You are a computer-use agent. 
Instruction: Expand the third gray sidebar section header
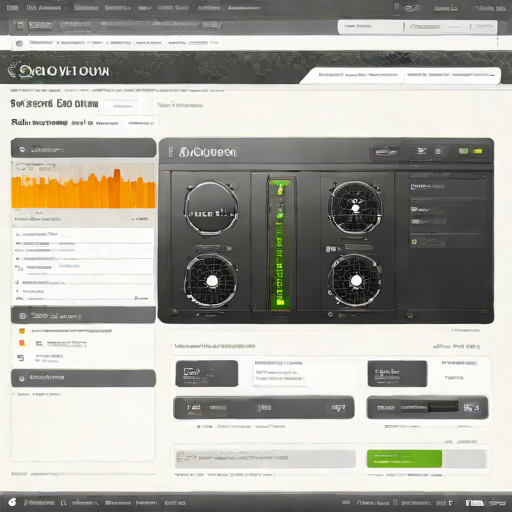tap(83, 378)
